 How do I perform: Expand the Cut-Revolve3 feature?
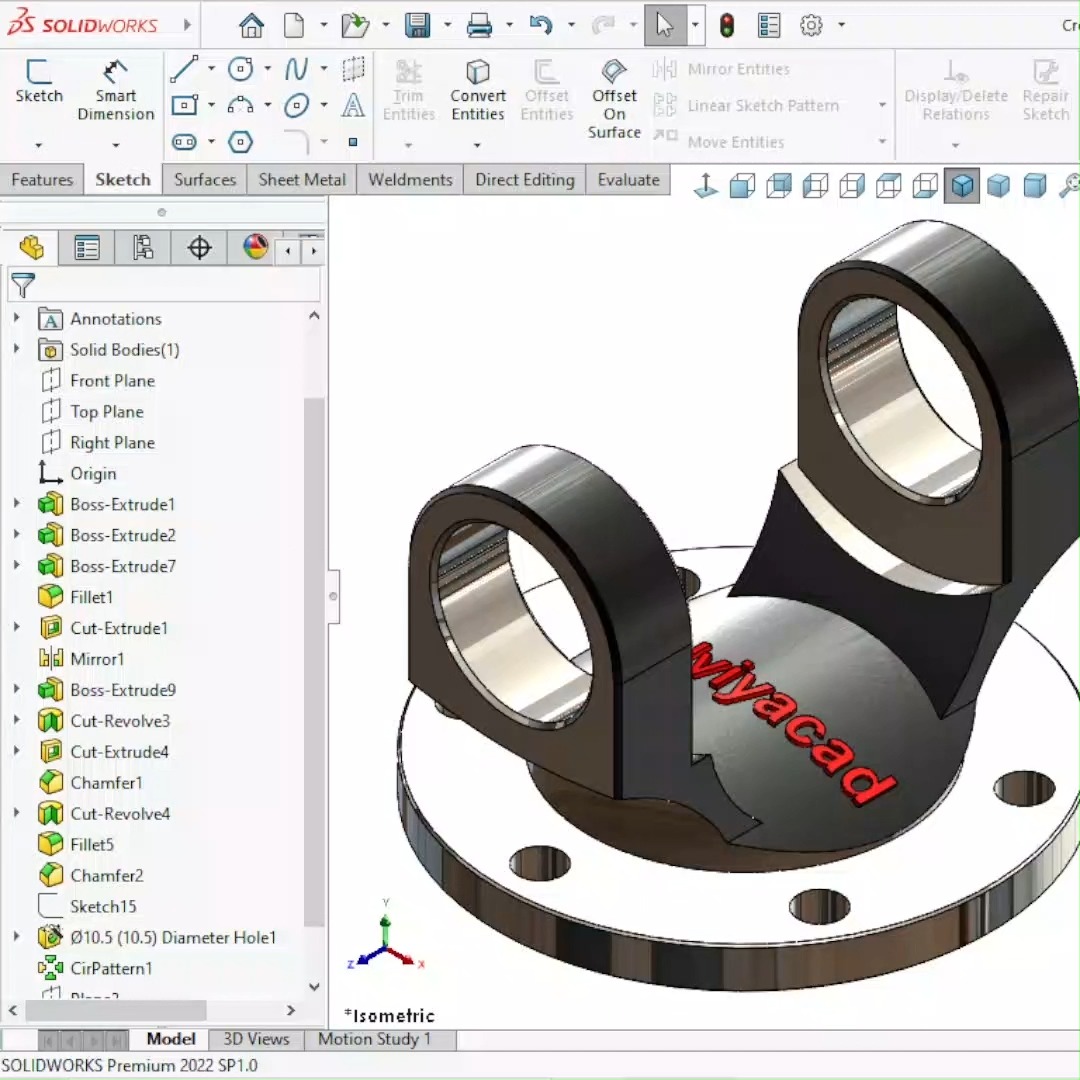[x=17, y=720]
